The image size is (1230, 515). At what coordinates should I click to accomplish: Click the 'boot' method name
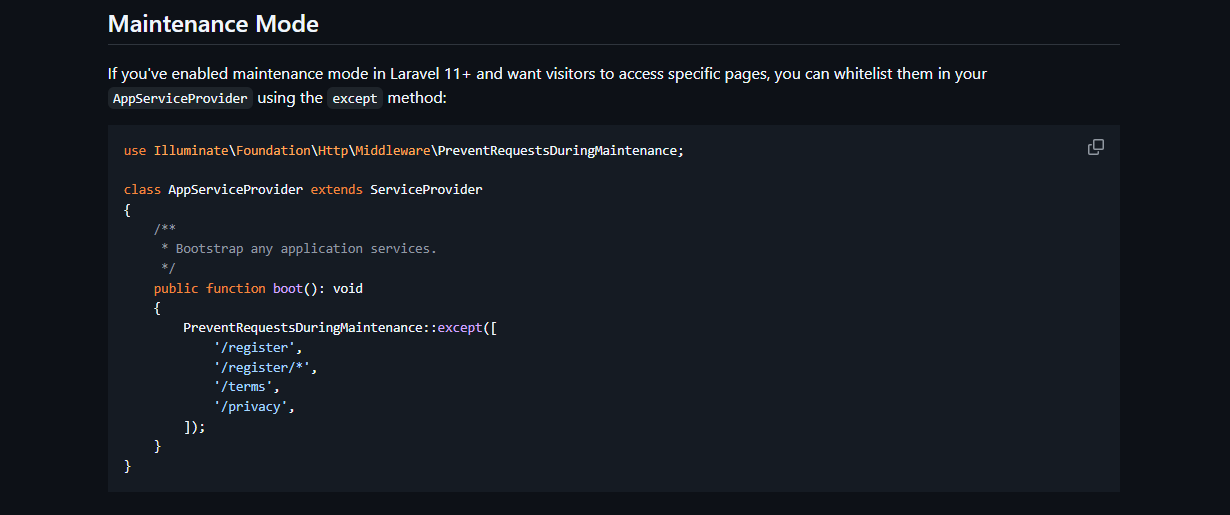(x=287, y=288)
